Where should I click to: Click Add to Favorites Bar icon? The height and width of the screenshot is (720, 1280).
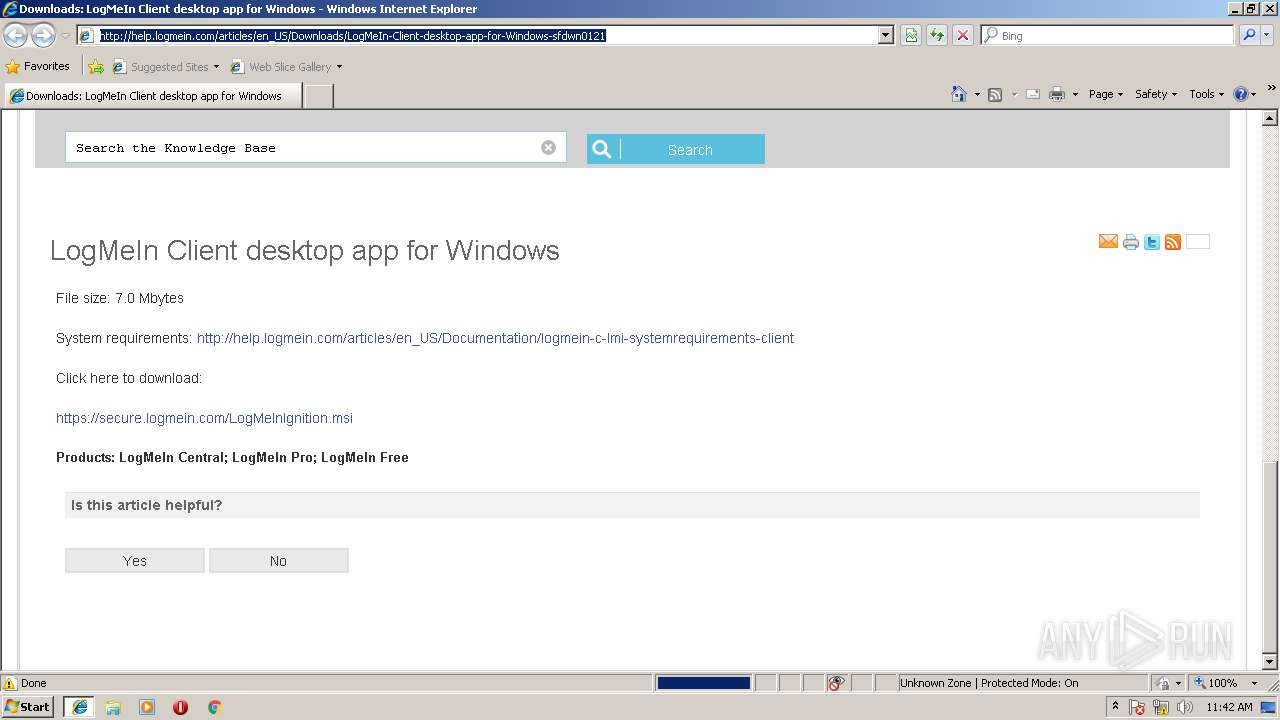click(96, 67)
